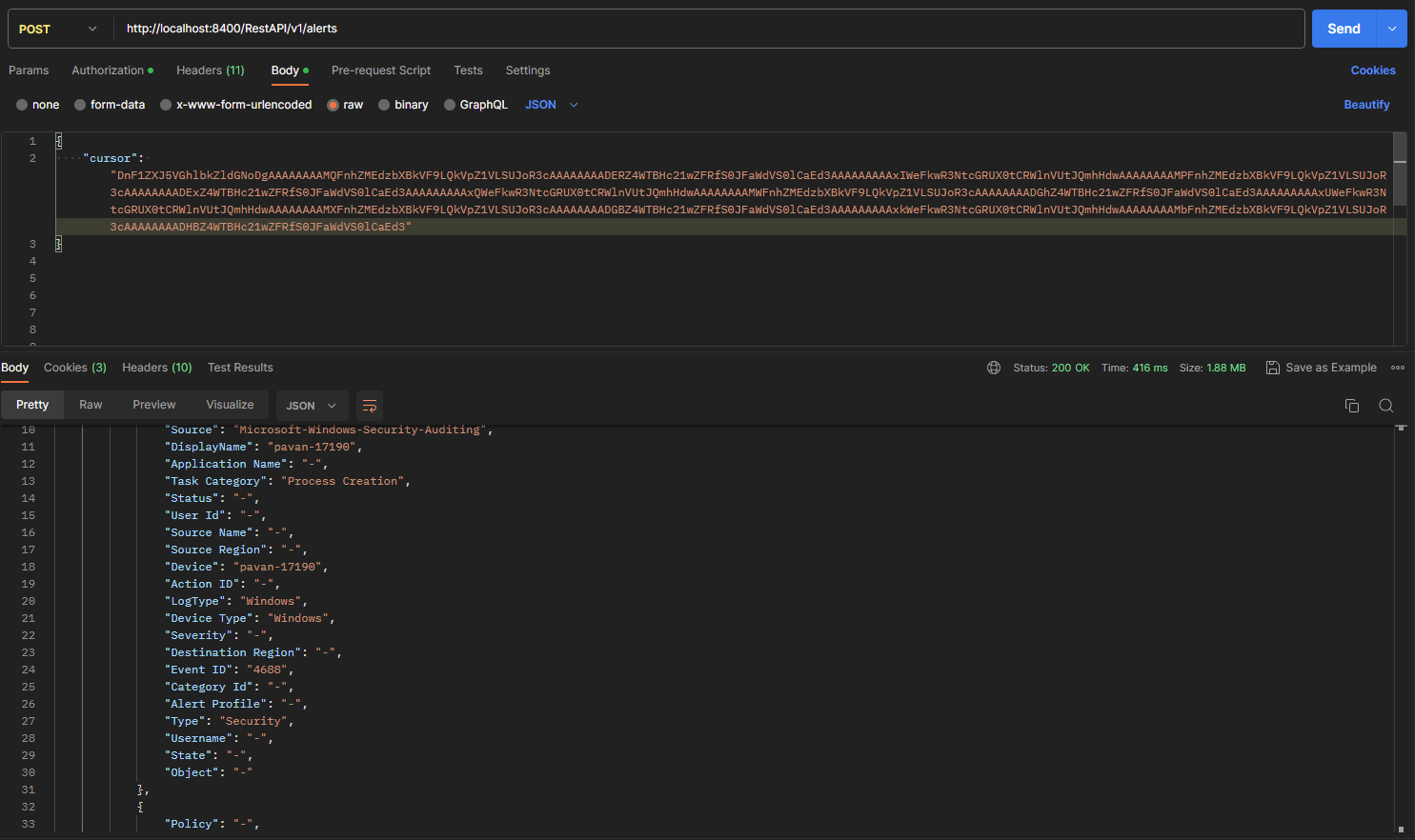Switch to the Headers (11) request tab
This screenshot has height=840, width=1415.
[x=210, y=70]
